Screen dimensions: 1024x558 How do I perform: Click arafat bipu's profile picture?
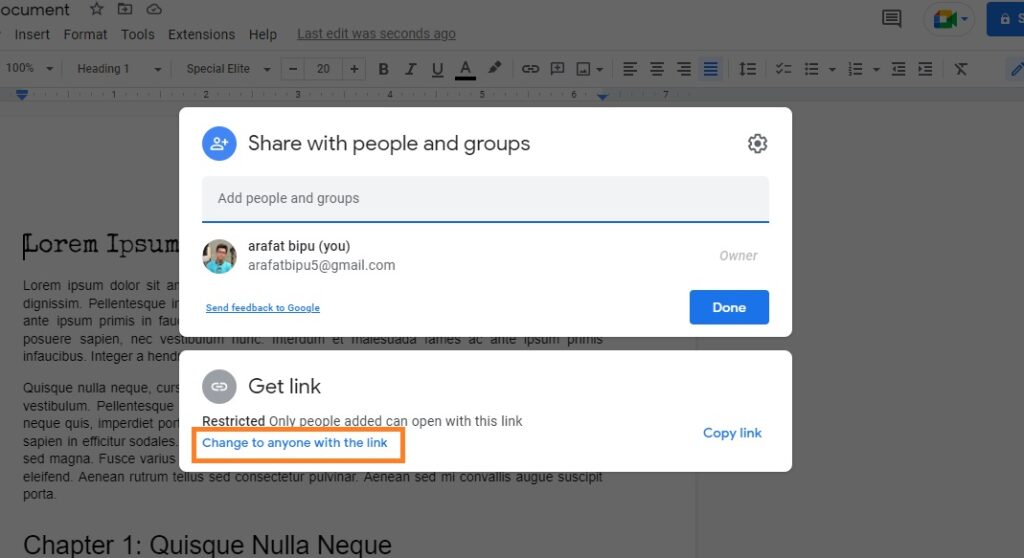pyautogui.click(x=219, y=255)
